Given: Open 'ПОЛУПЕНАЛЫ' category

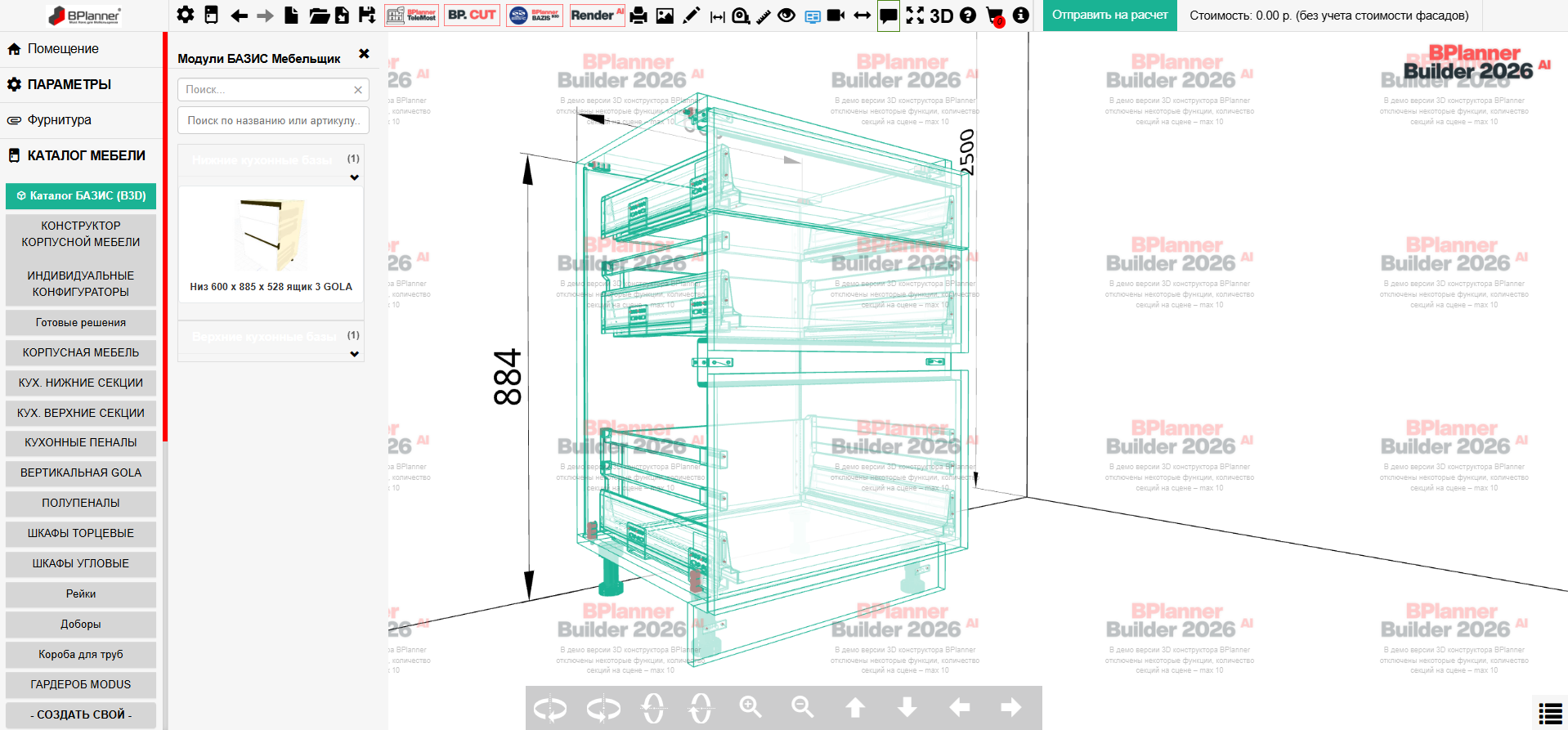Looking at the screenshot, I should point(81,503).
